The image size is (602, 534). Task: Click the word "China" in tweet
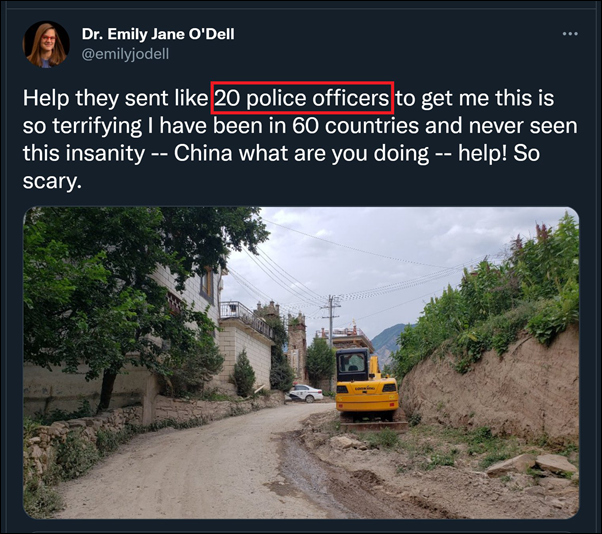(203, 153)
